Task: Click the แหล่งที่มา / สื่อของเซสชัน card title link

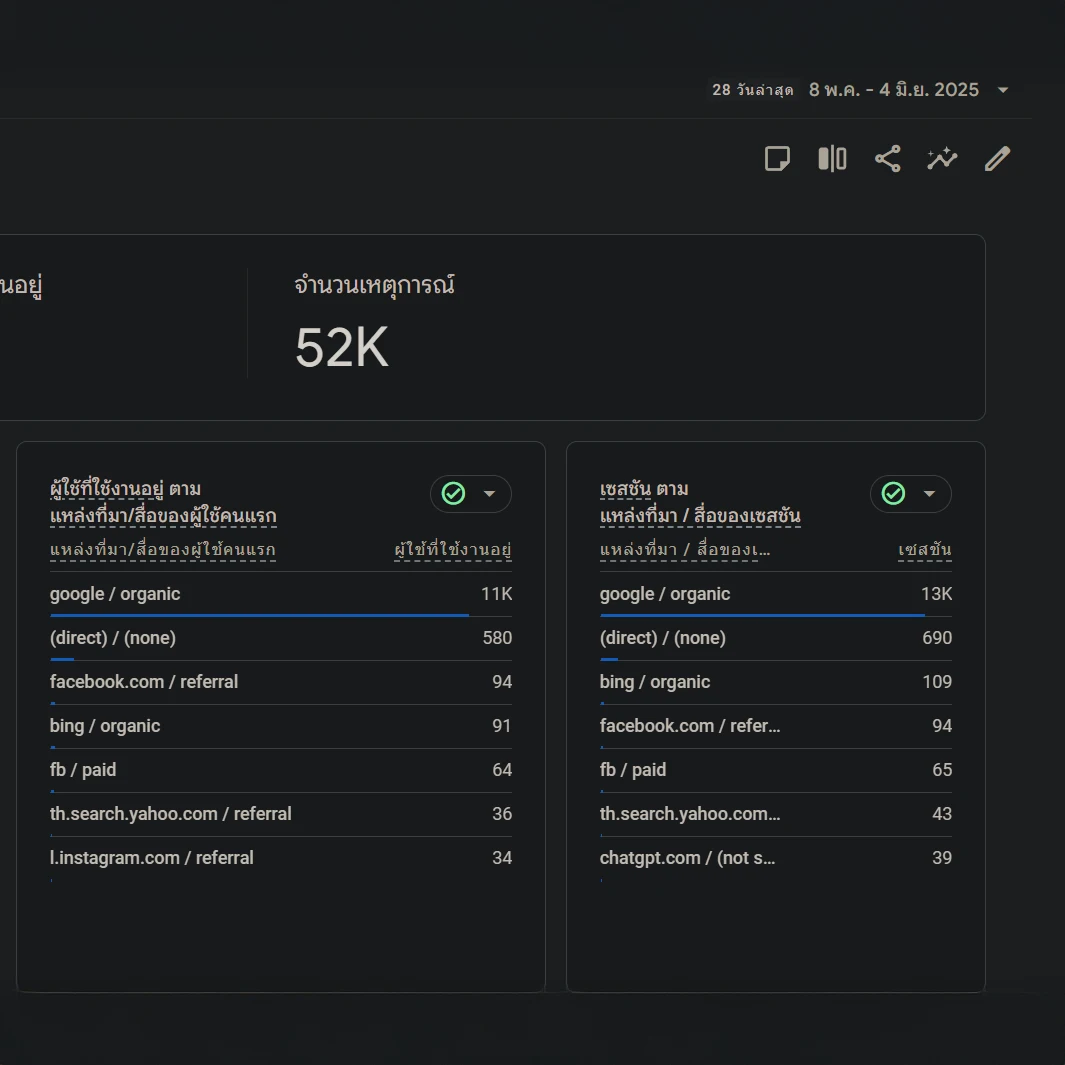Action: (700, 517)
